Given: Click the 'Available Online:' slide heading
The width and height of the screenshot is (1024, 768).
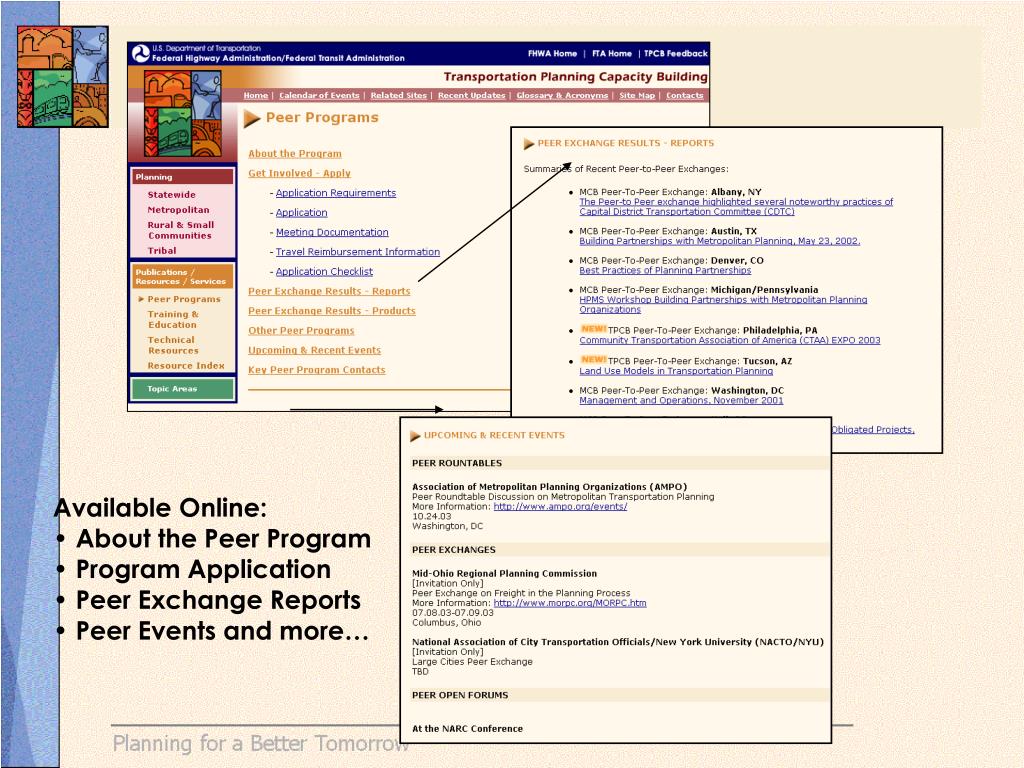Looking at the screenshot, I should tap(161, 507).
